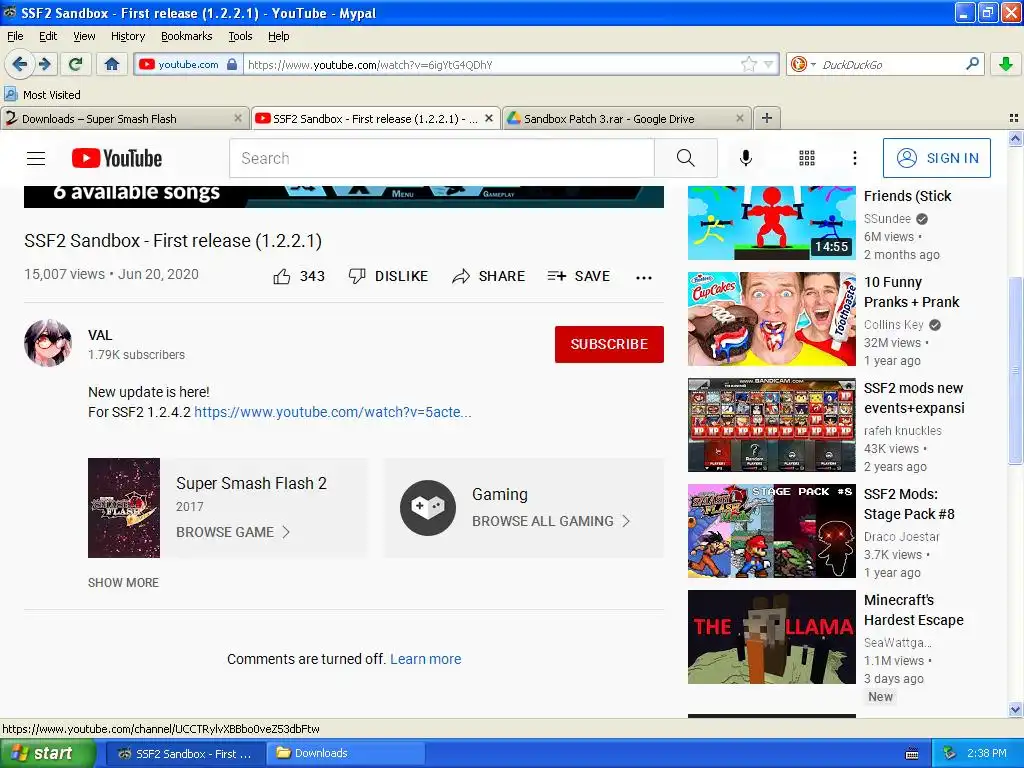
Task: Click the padlock site security icon
Action: tap(232, 64)
